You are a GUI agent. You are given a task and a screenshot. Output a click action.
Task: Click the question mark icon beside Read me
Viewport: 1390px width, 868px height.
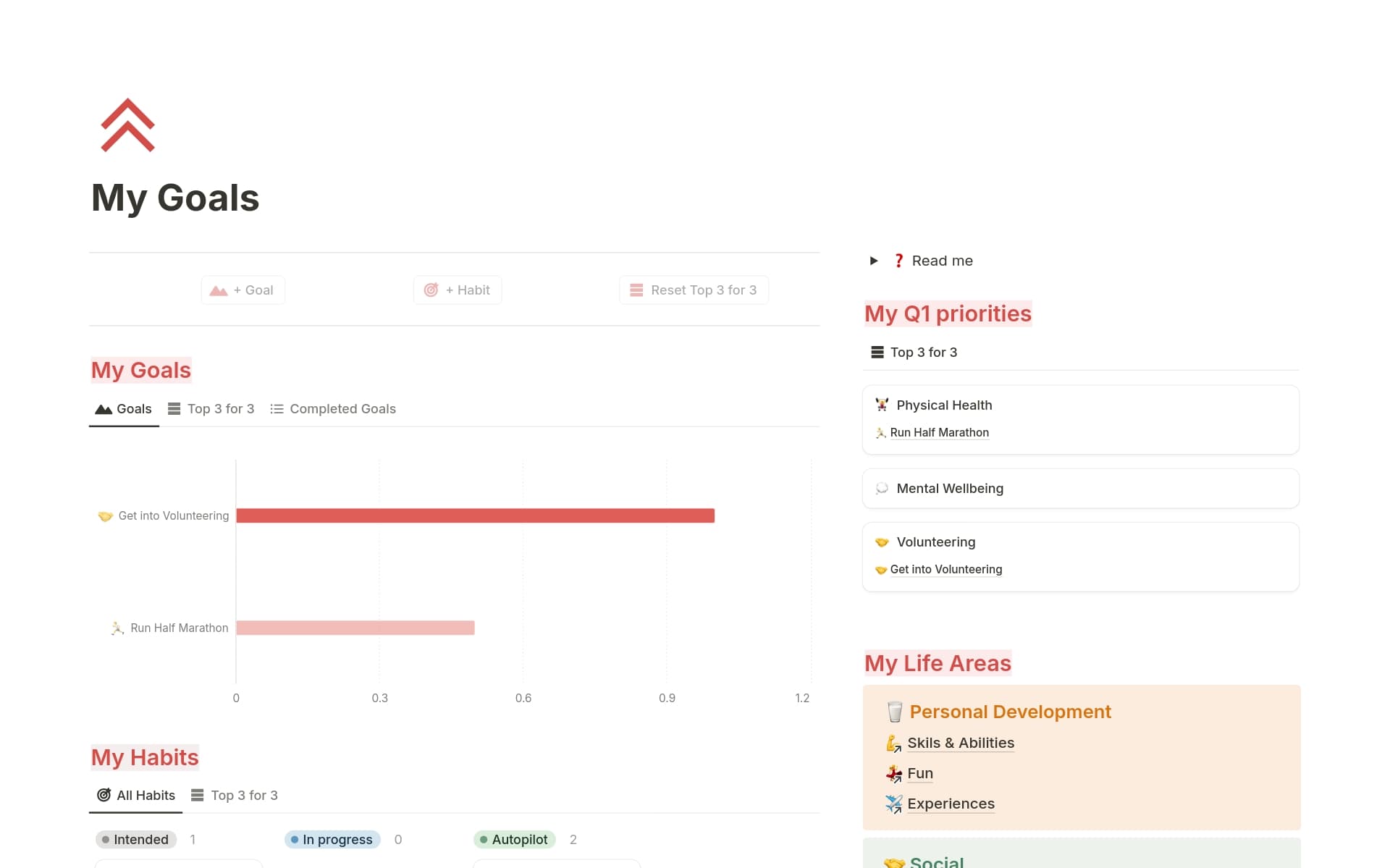point(898,261)
